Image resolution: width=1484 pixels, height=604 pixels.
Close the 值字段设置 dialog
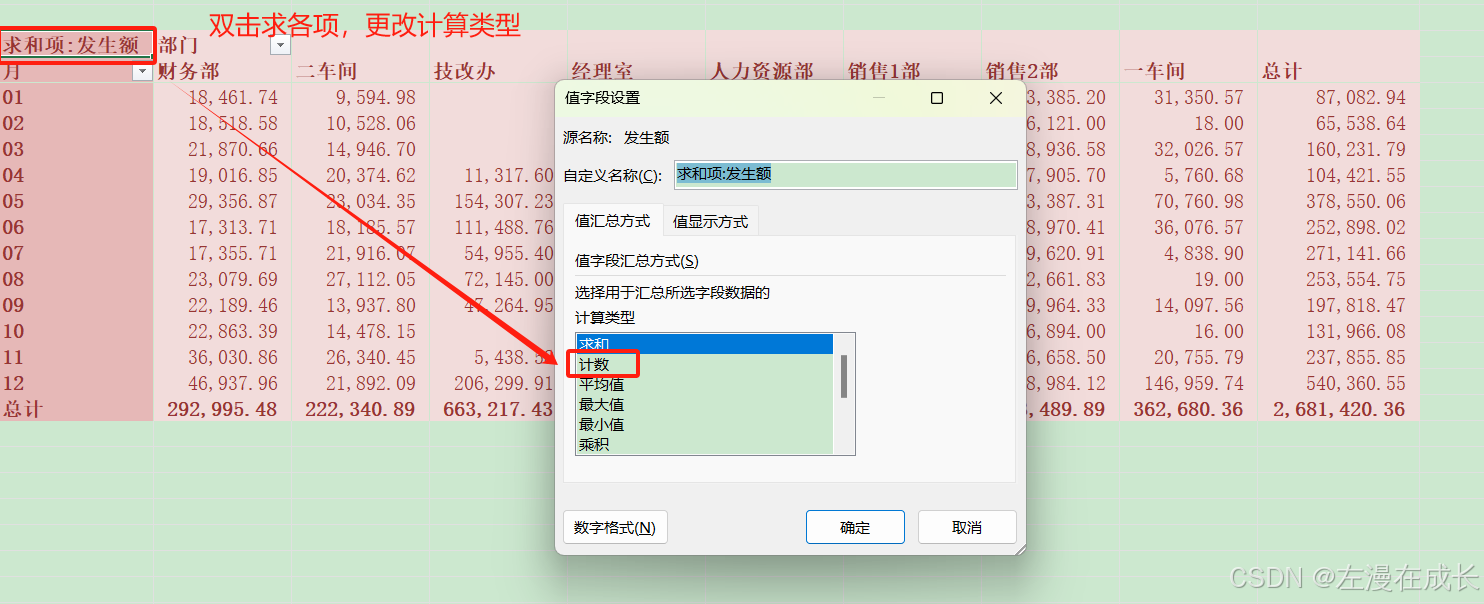(x=996, y=98)
